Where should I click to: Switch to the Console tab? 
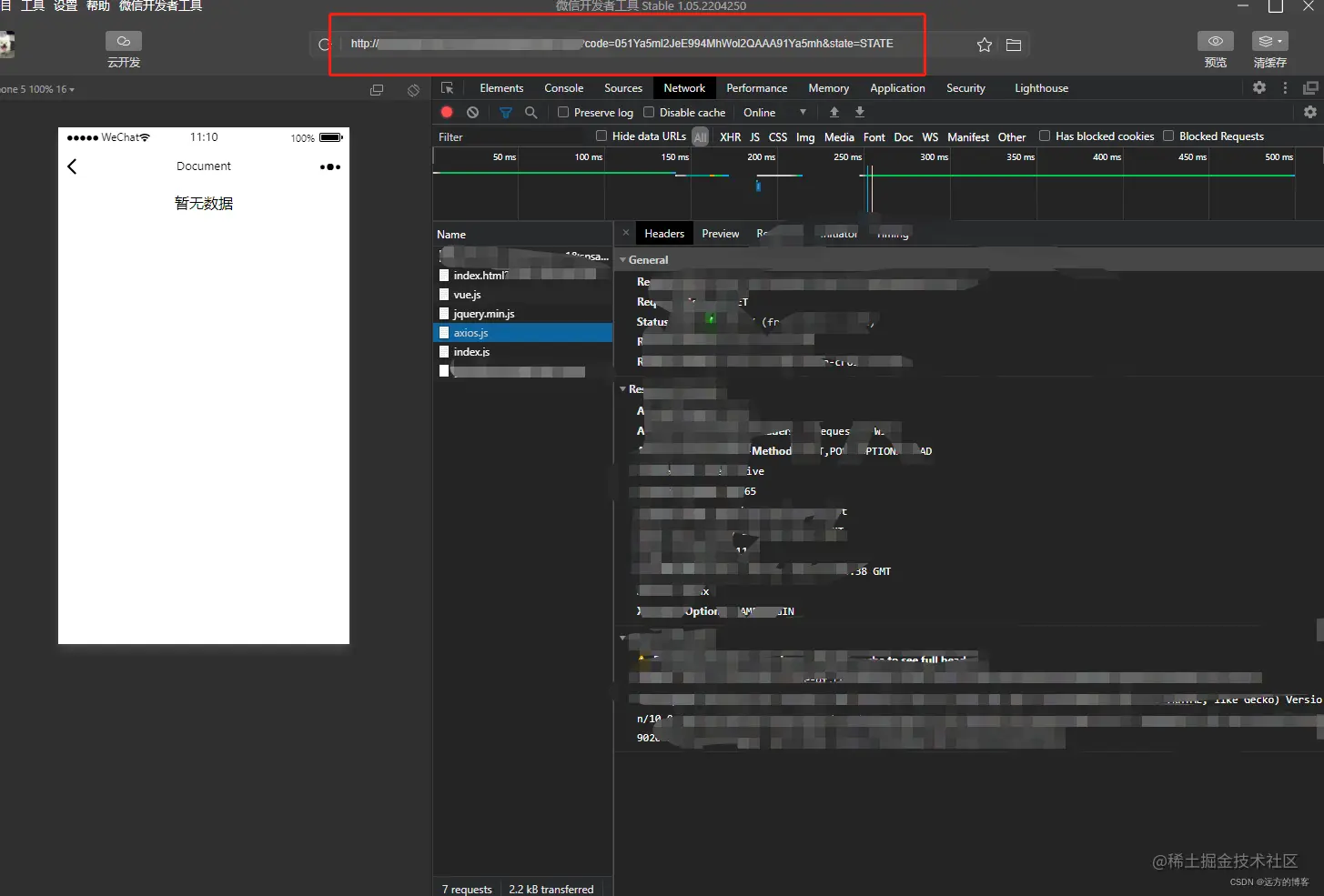pos(563,88)
